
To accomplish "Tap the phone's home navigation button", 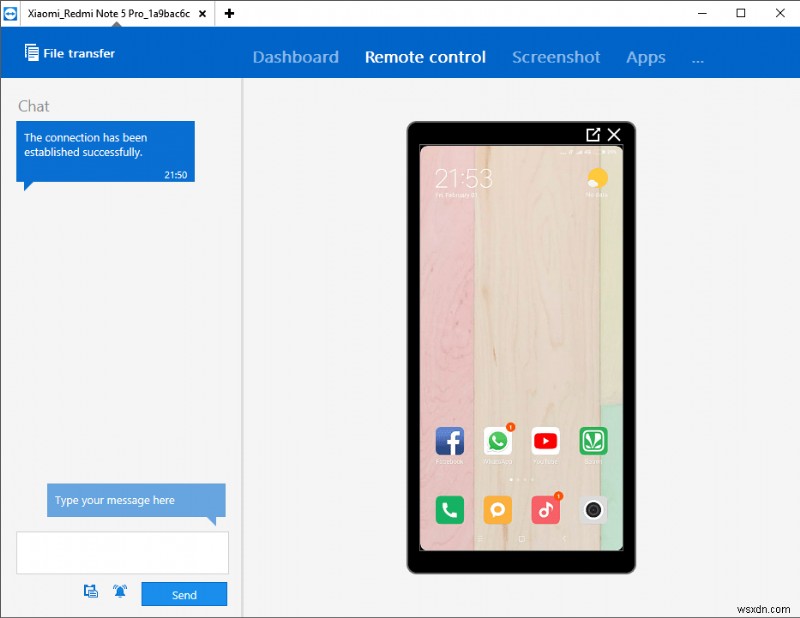I will (x=521, y=539).
